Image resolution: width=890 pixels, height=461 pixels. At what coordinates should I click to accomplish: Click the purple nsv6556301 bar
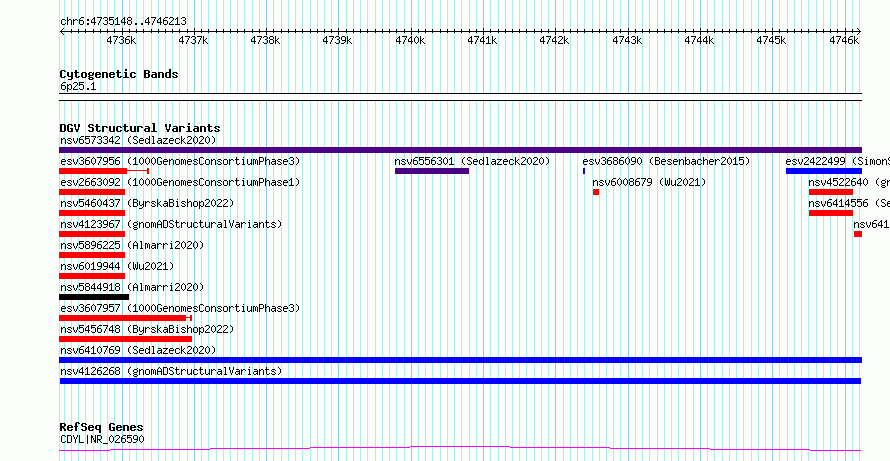(432, 171)
